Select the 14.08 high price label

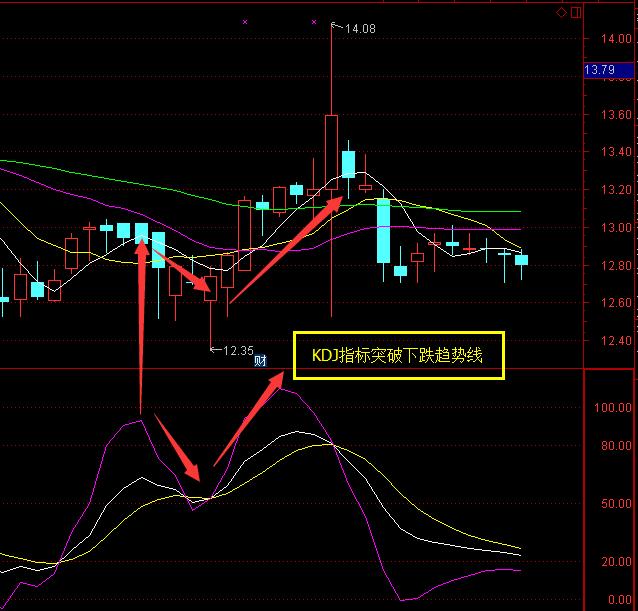tap(360, 29)
